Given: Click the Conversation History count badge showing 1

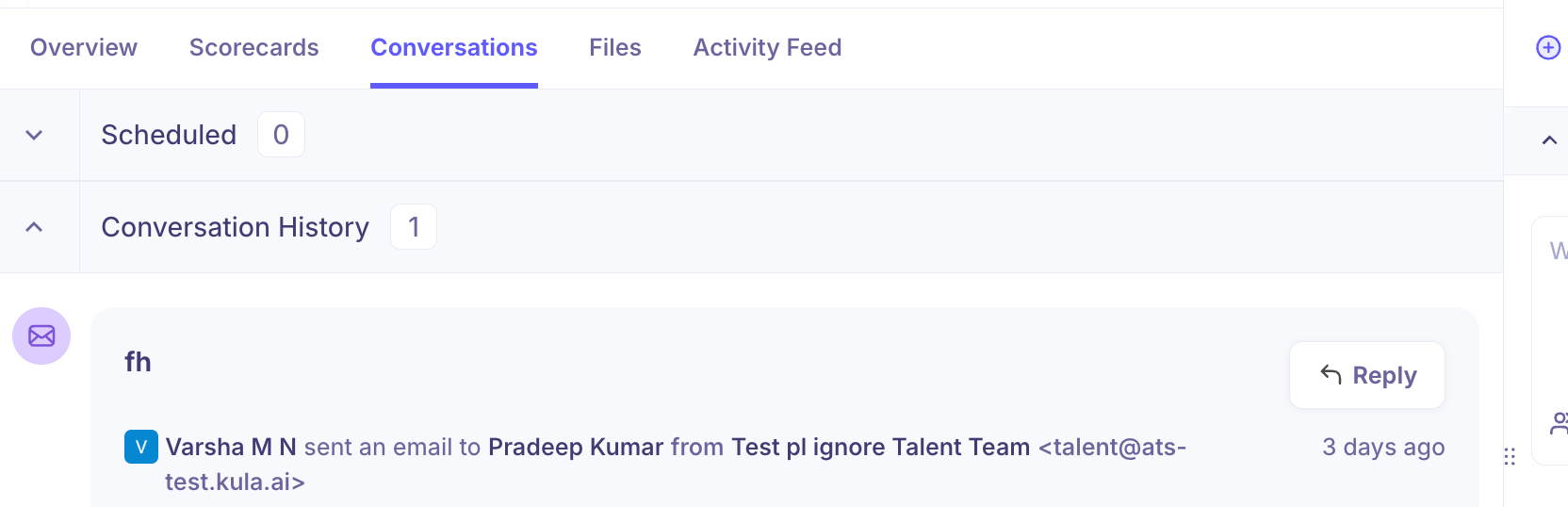Looking at the screenshot, I should (414, 227).
